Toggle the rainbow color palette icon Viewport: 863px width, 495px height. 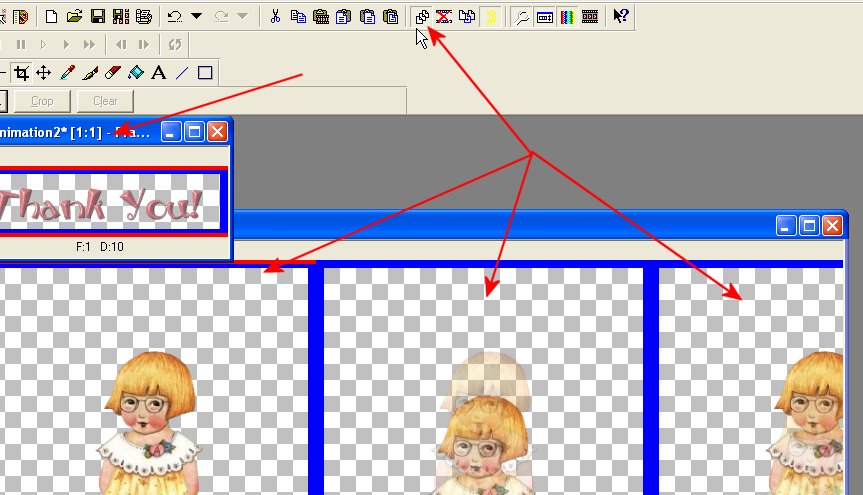(567, 17)
